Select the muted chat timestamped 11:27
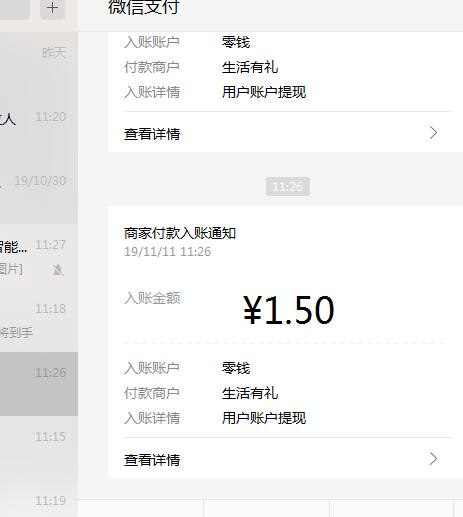 point(39,256)
